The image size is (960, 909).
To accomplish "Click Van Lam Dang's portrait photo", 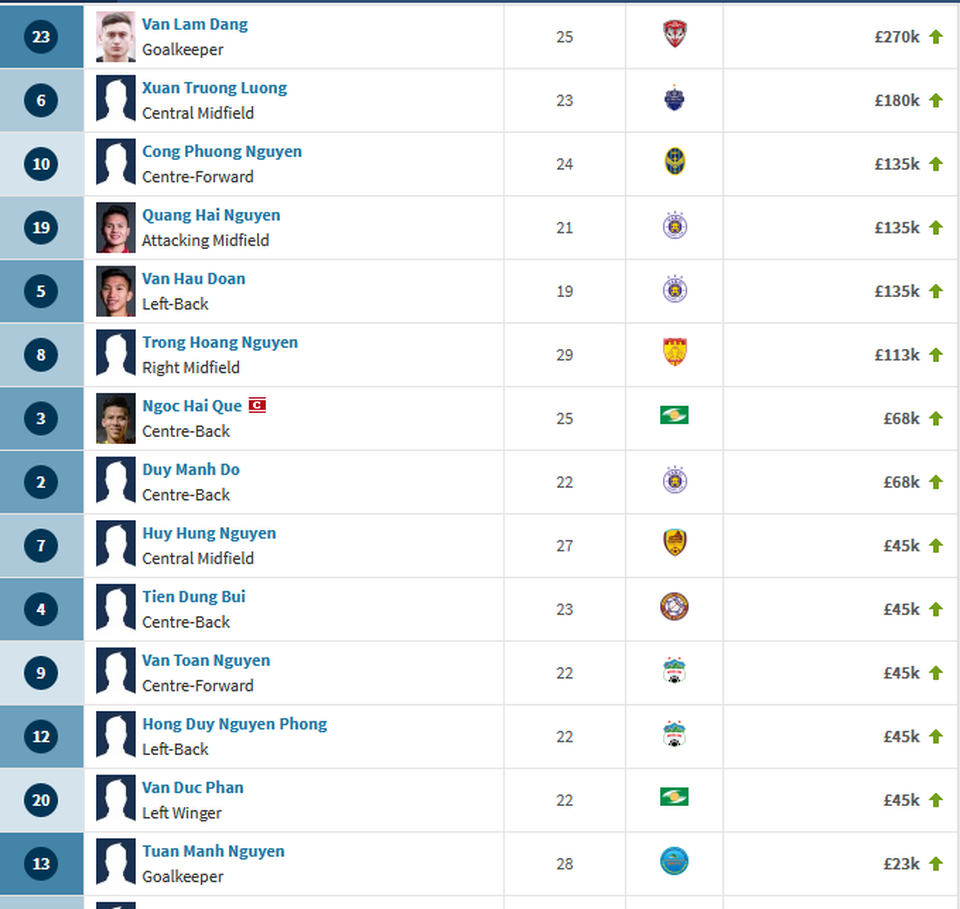I will [116, 37].
